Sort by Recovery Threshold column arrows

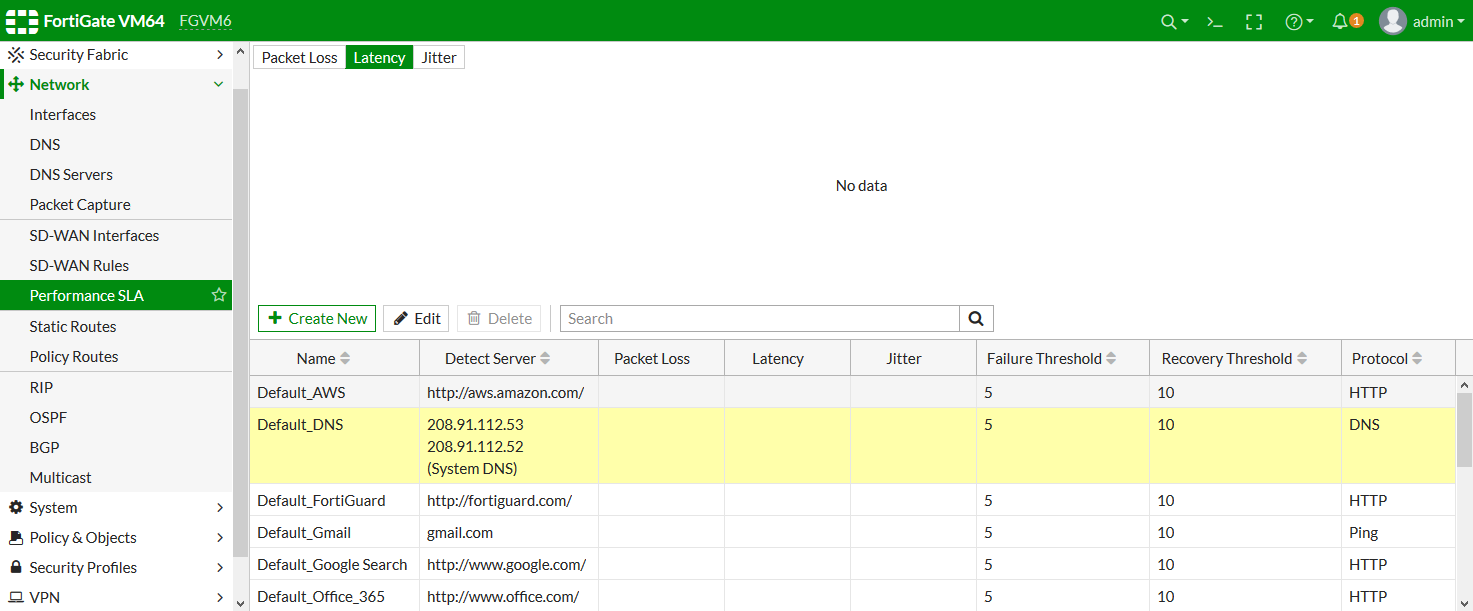(1302, 359)
